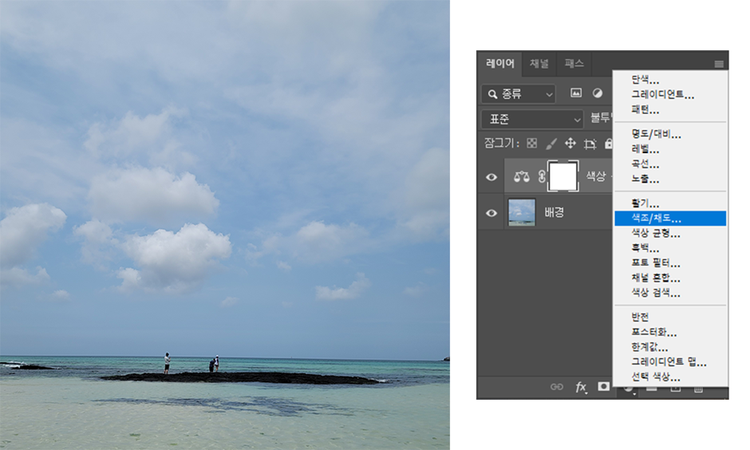
Task: Lock transparent pixels icon
Action: point(532,143)
